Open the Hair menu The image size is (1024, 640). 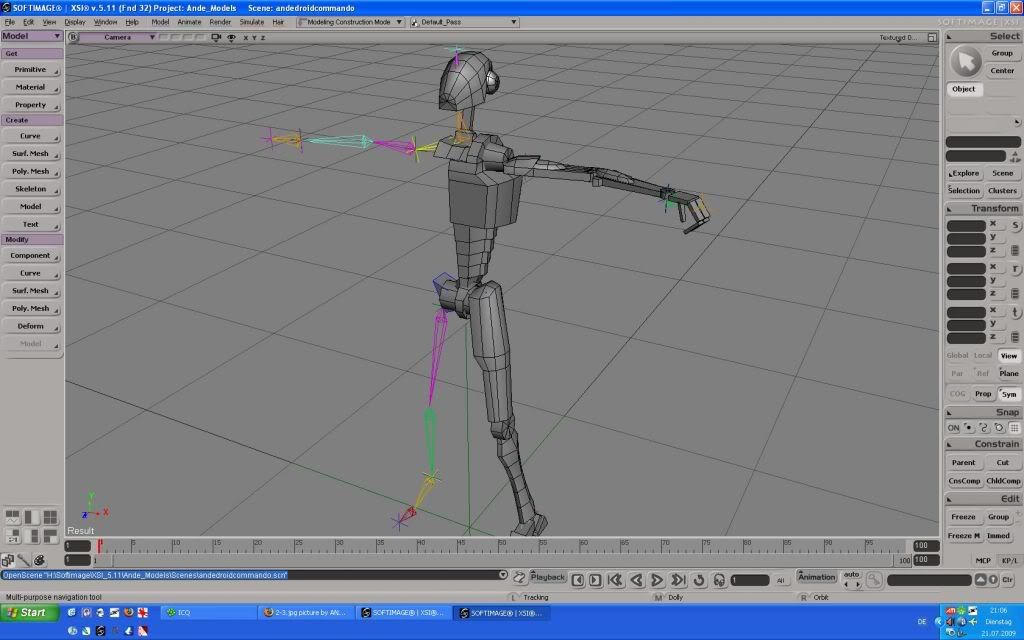click(x=278, y=22)
